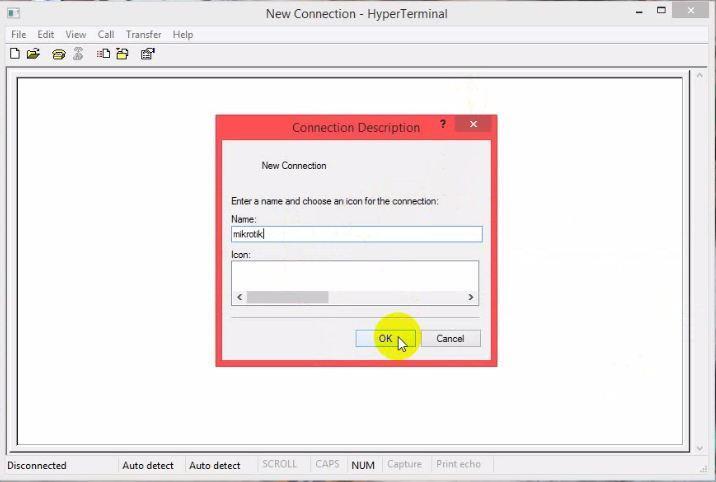Click the icon list horizontal scrollbar thumb

pos(287,297)
